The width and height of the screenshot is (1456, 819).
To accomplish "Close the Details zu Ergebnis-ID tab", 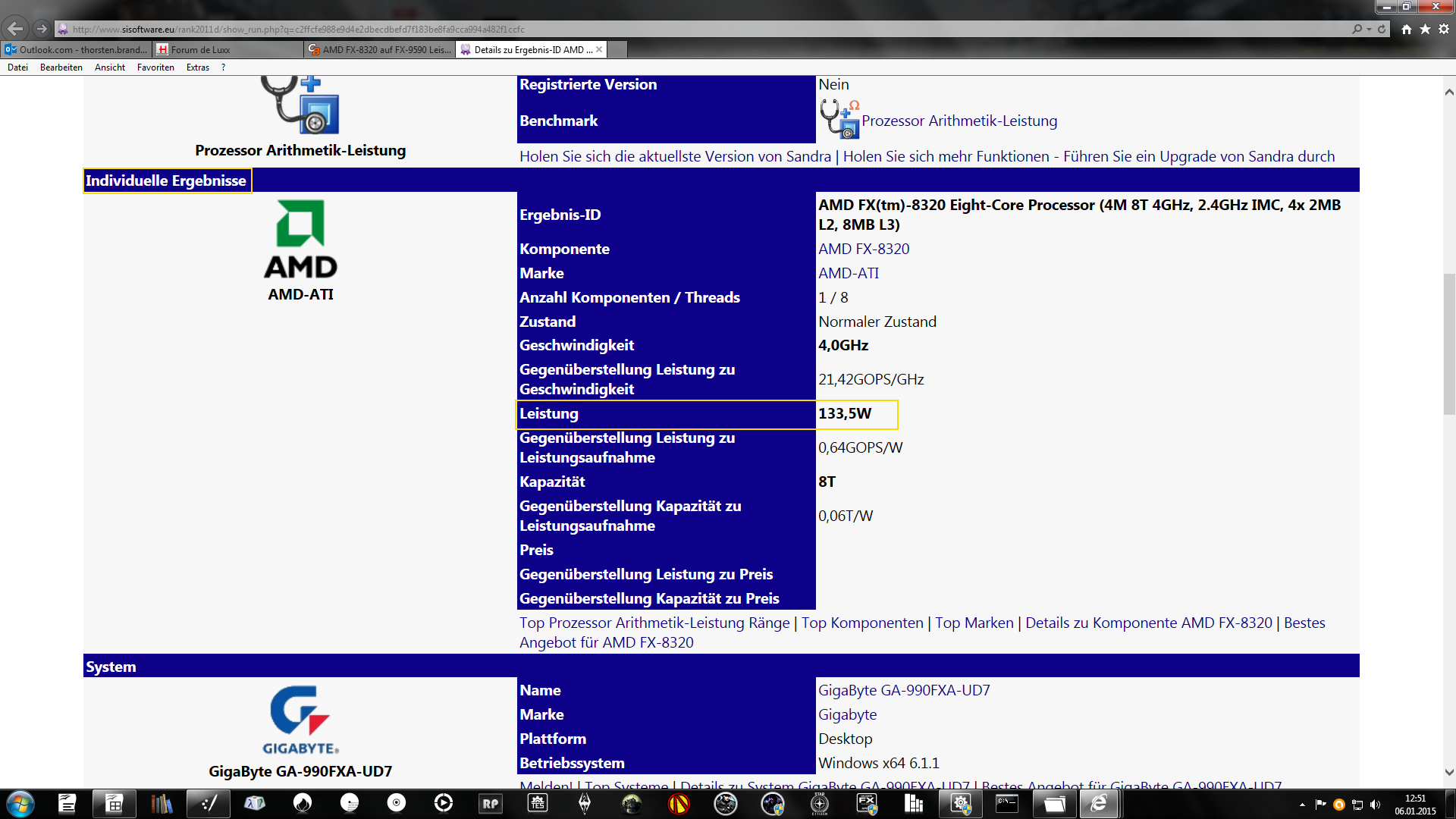I will pos(599,49).
